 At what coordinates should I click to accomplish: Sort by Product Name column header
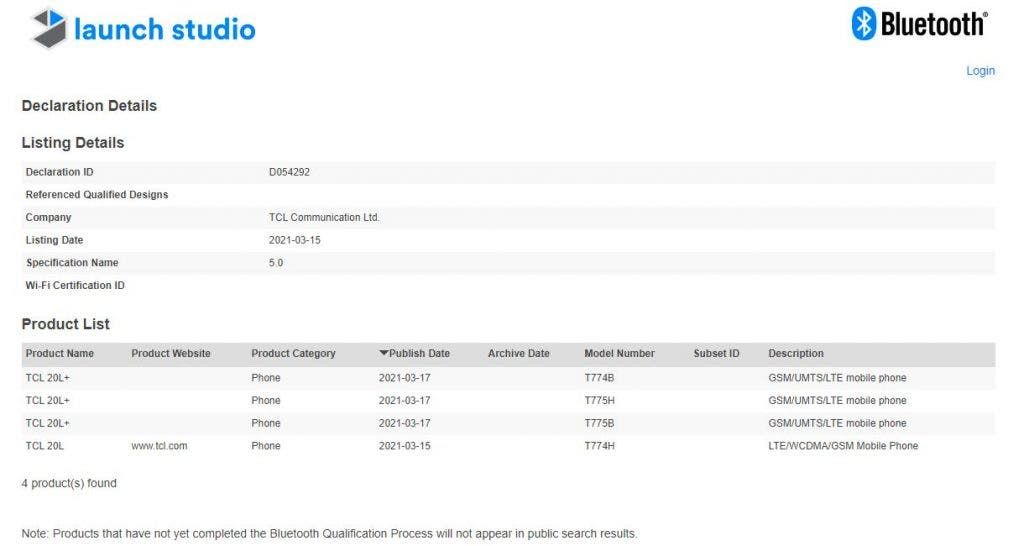(x=59, y=353)
